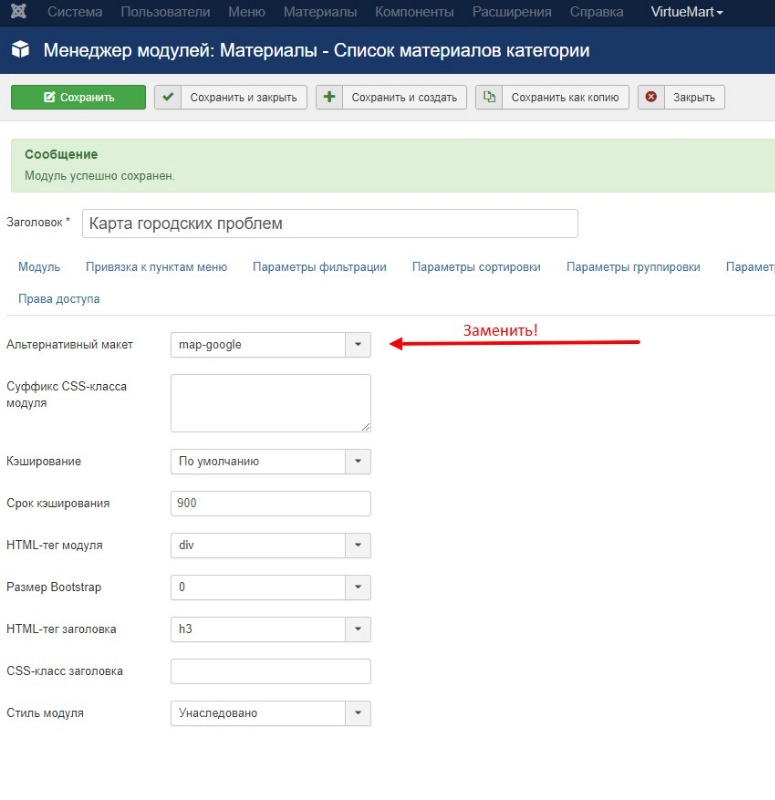Click the Заголовок title input field
This screenshot has height=800, width=775.
[330, 224]
